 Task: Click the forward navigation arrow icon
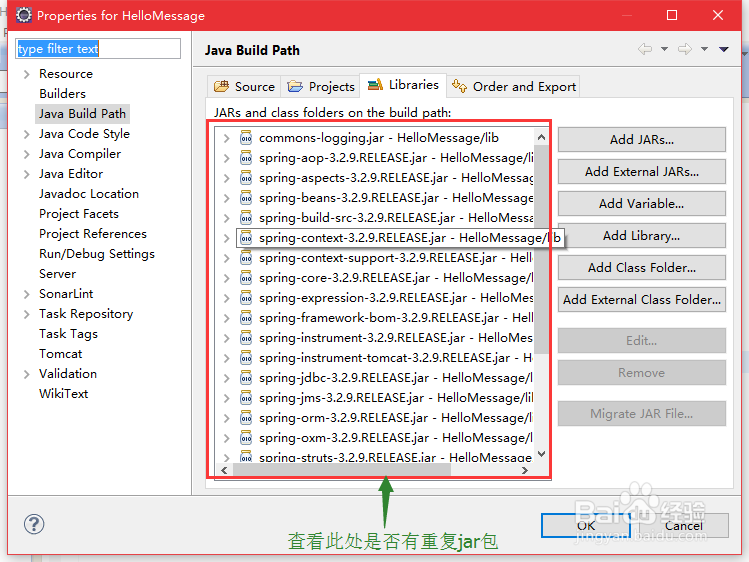pos(685,49)
